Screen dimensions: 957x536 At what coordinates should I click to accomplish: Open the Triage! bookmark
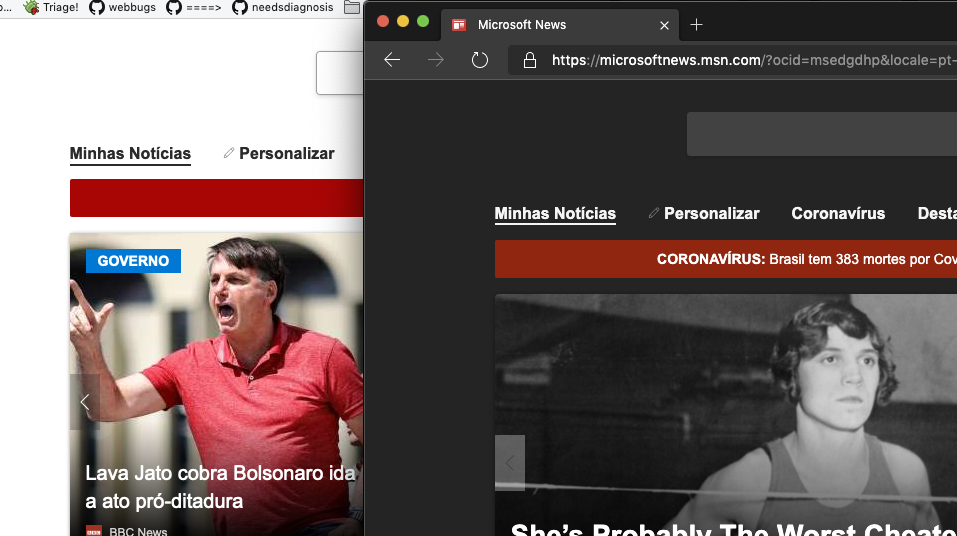(51, 7)
